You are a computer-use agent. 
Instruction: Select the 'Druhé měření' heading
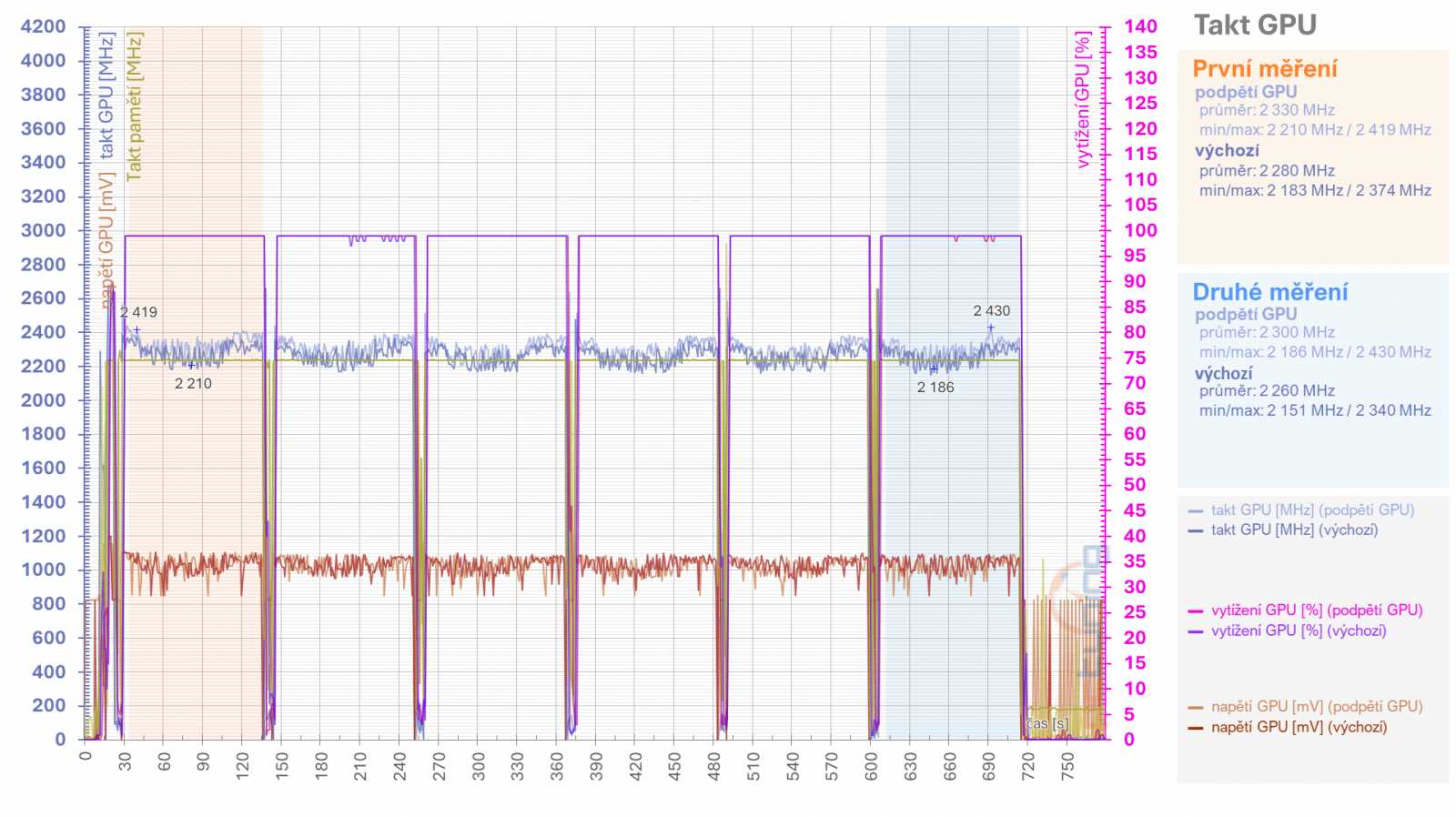point(1270,292)
